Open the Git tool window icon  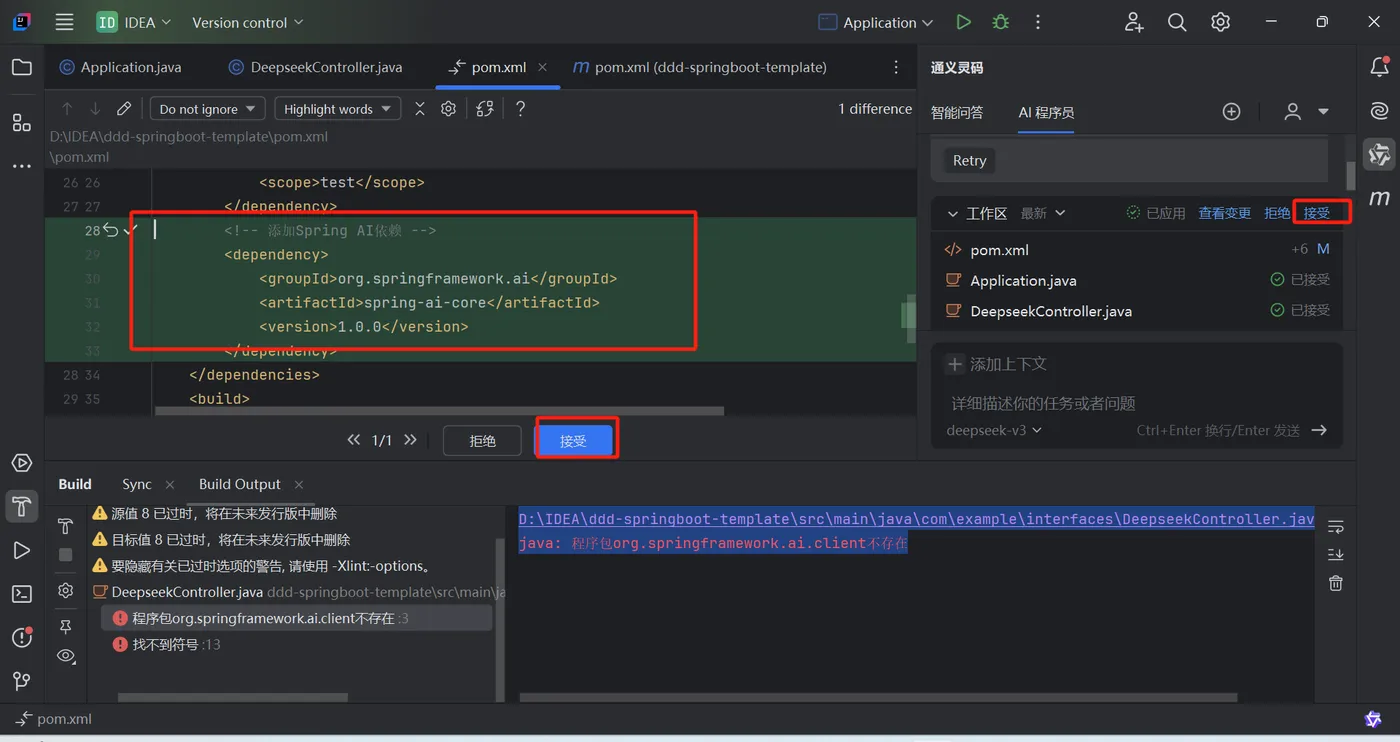click(21, 681)
